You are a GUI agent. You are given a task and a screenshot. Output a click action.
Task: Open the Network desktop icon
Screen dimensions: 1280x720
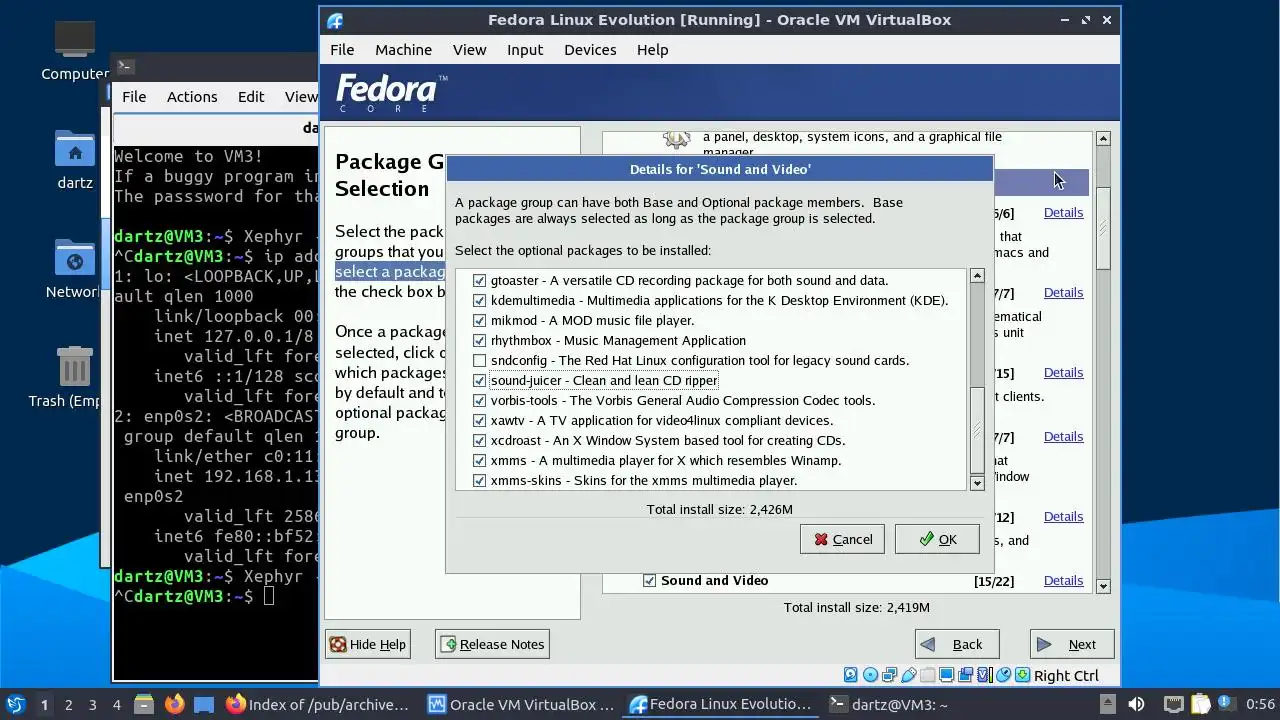[75, 268]
